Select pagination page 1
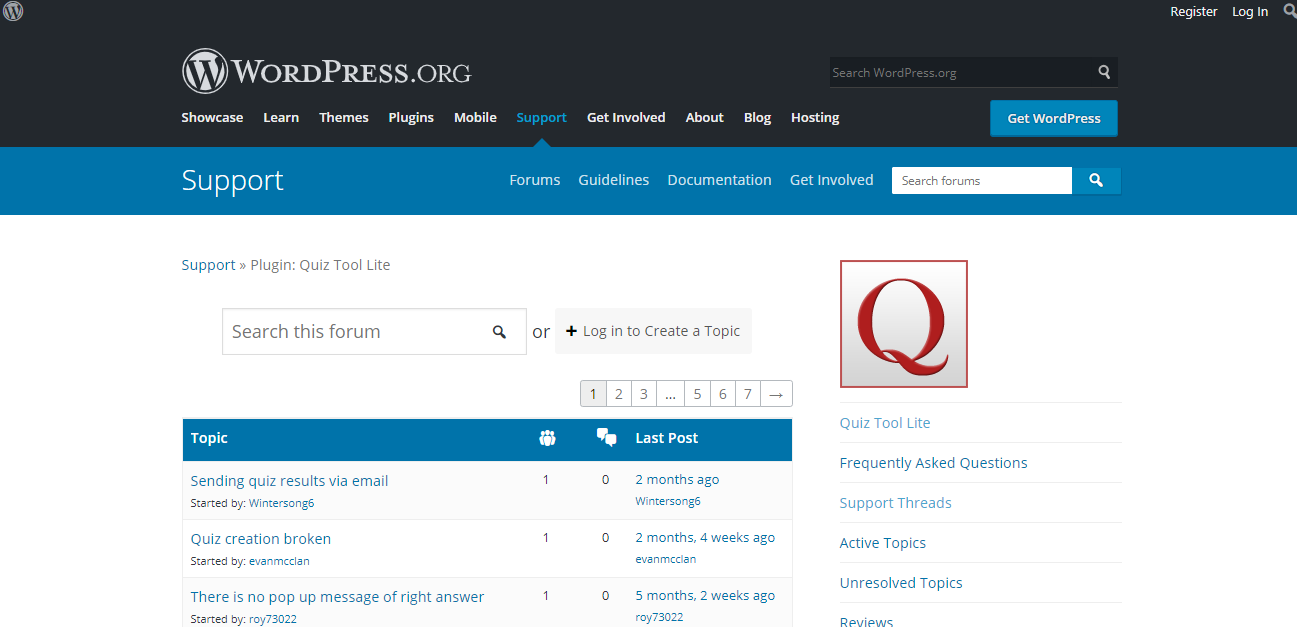The width and height of the screenshot is (1297, 627). point(593,394)
